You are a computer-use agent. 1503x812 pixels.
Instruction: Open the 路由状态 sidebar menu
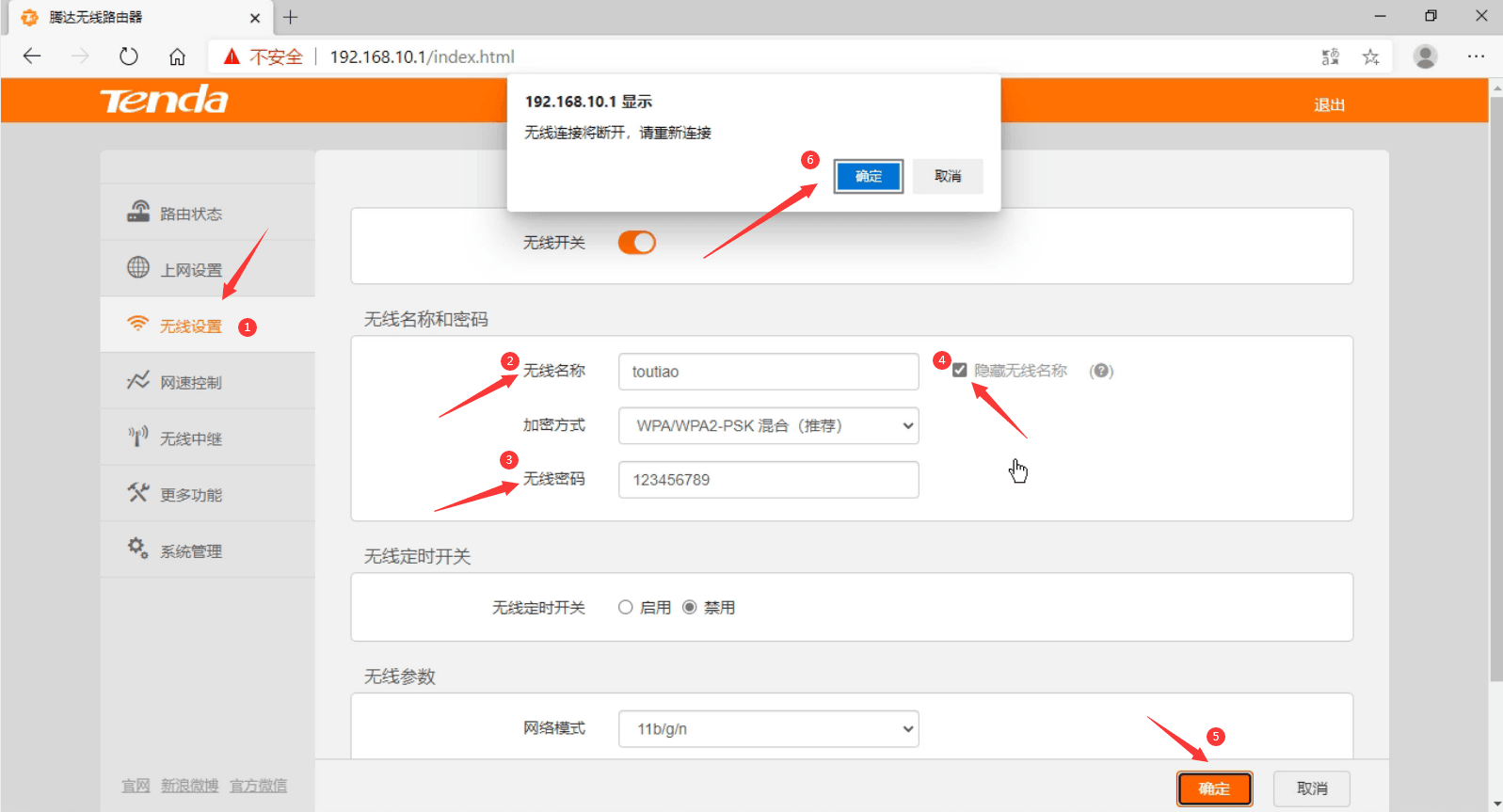pos(191,214)
